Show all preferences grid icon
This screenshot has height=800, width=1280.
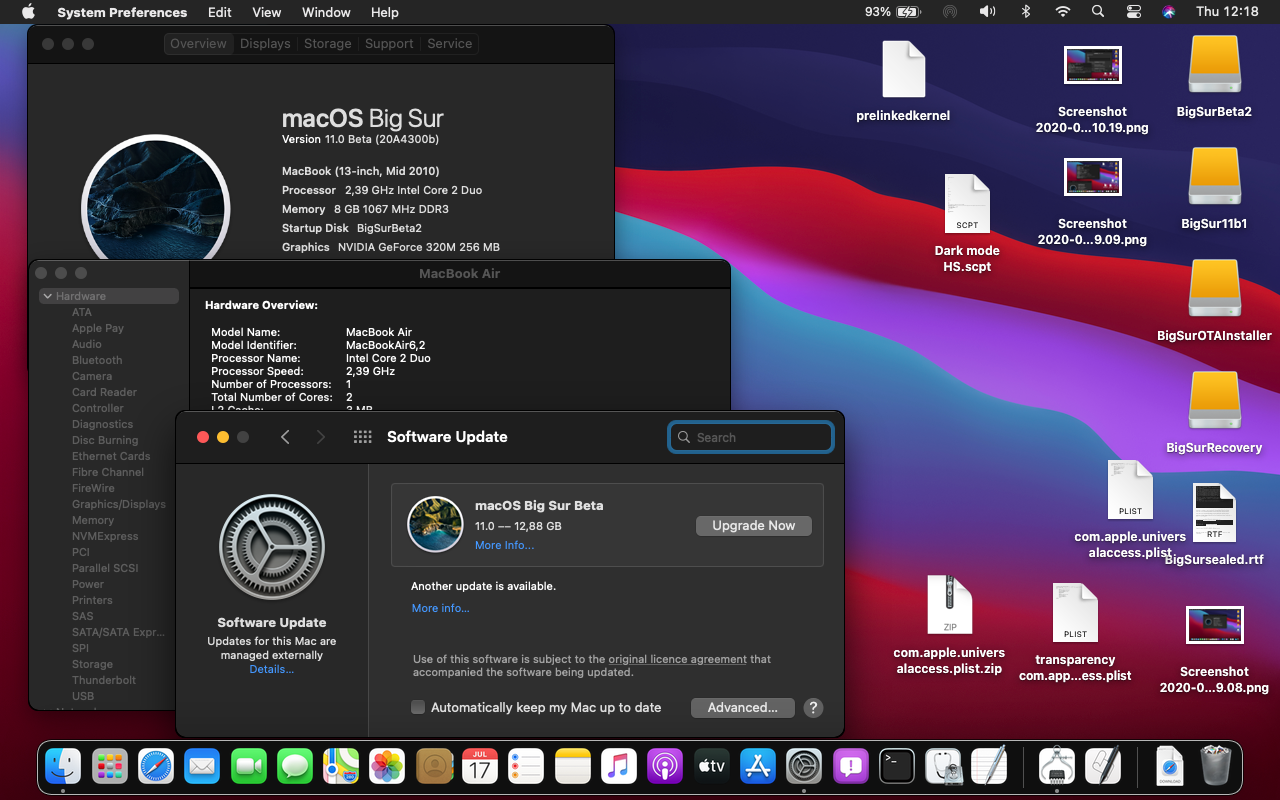click(363, 437)
